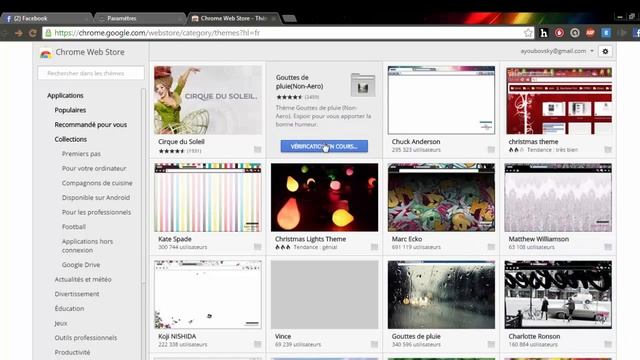Select 'Pour votre ordinateur' collection
Screen dimensions: 640x360
point(94,169)
